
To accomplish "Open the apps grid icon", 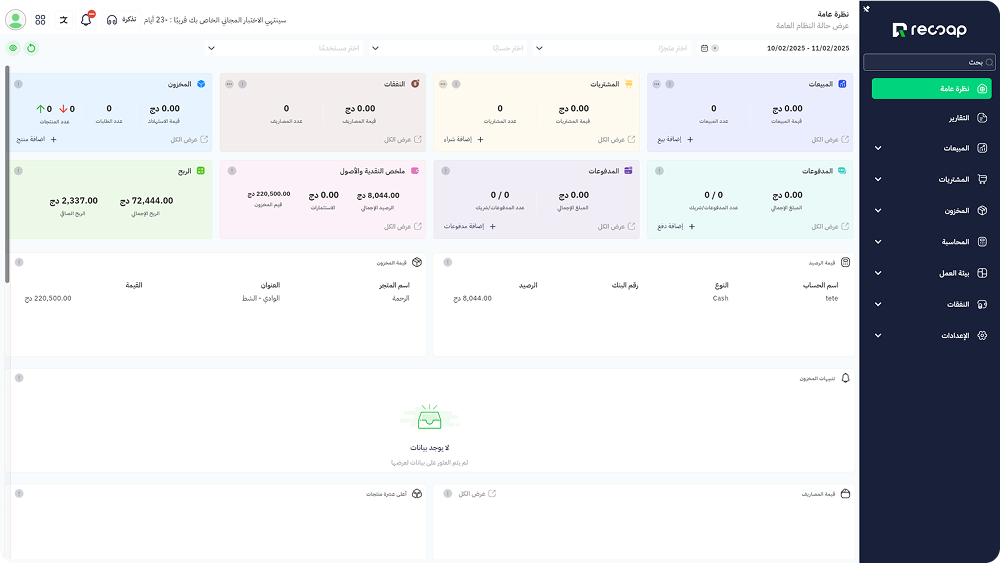I will [40, 19].
